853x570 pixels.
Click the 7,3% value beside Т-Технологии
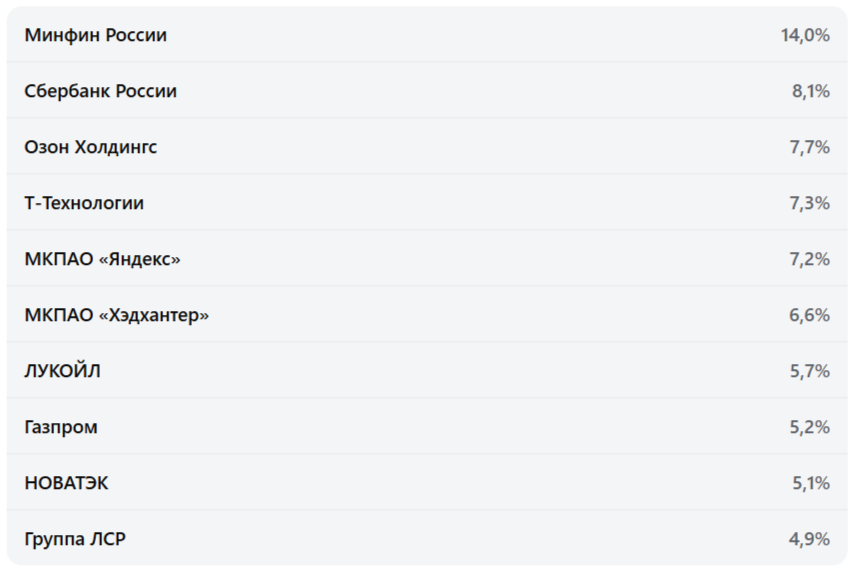tap(809, 203)
